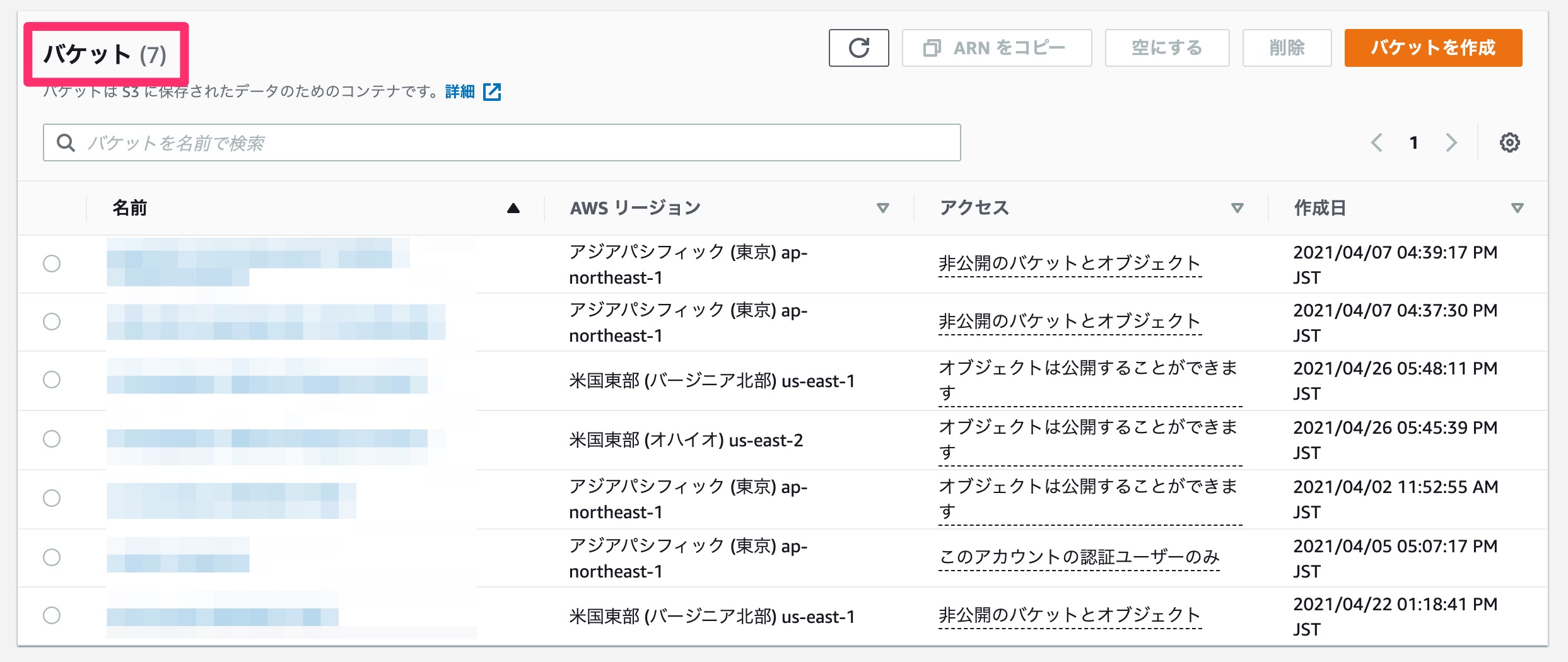Go to previous page with left chevron
This screenshot has height=662, width=1568.
[1378, 142]
